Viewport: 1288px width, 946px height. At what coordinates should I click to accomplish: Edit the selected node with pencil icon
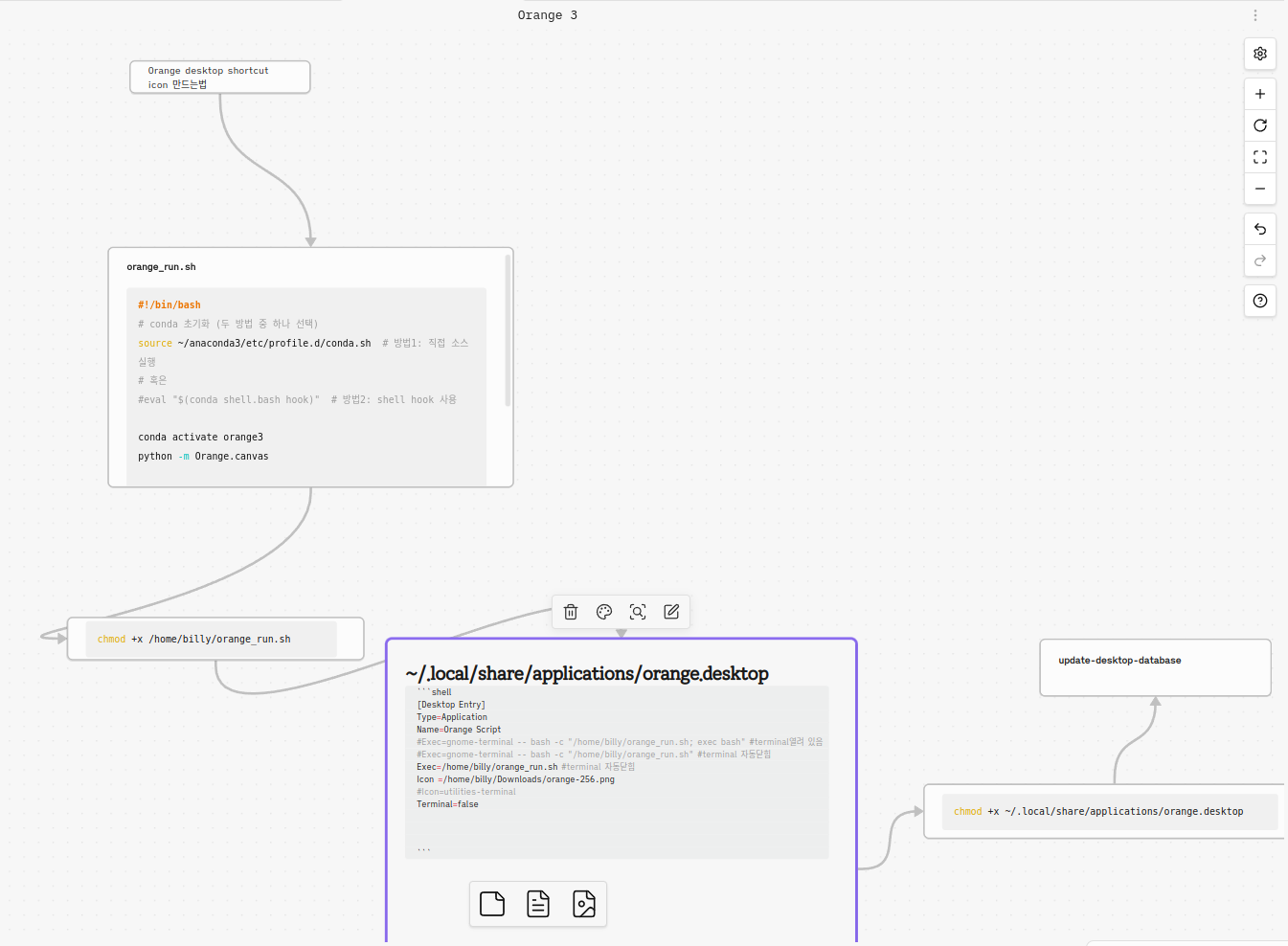tap(671, 612)
